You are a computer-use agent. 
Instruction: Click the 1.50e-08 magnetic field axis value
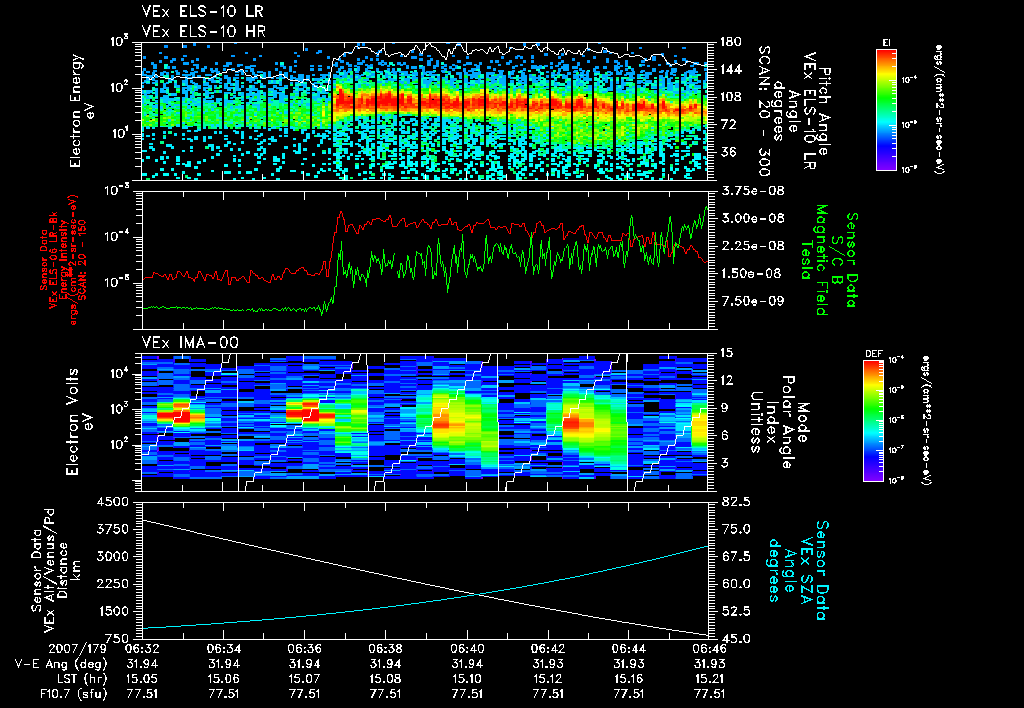click(x=752, y=274)
